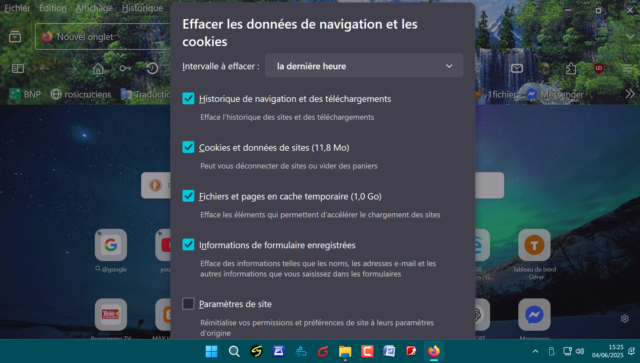Open the red arrow app on taskbar
640x363 pixels.
pos(411,351)
